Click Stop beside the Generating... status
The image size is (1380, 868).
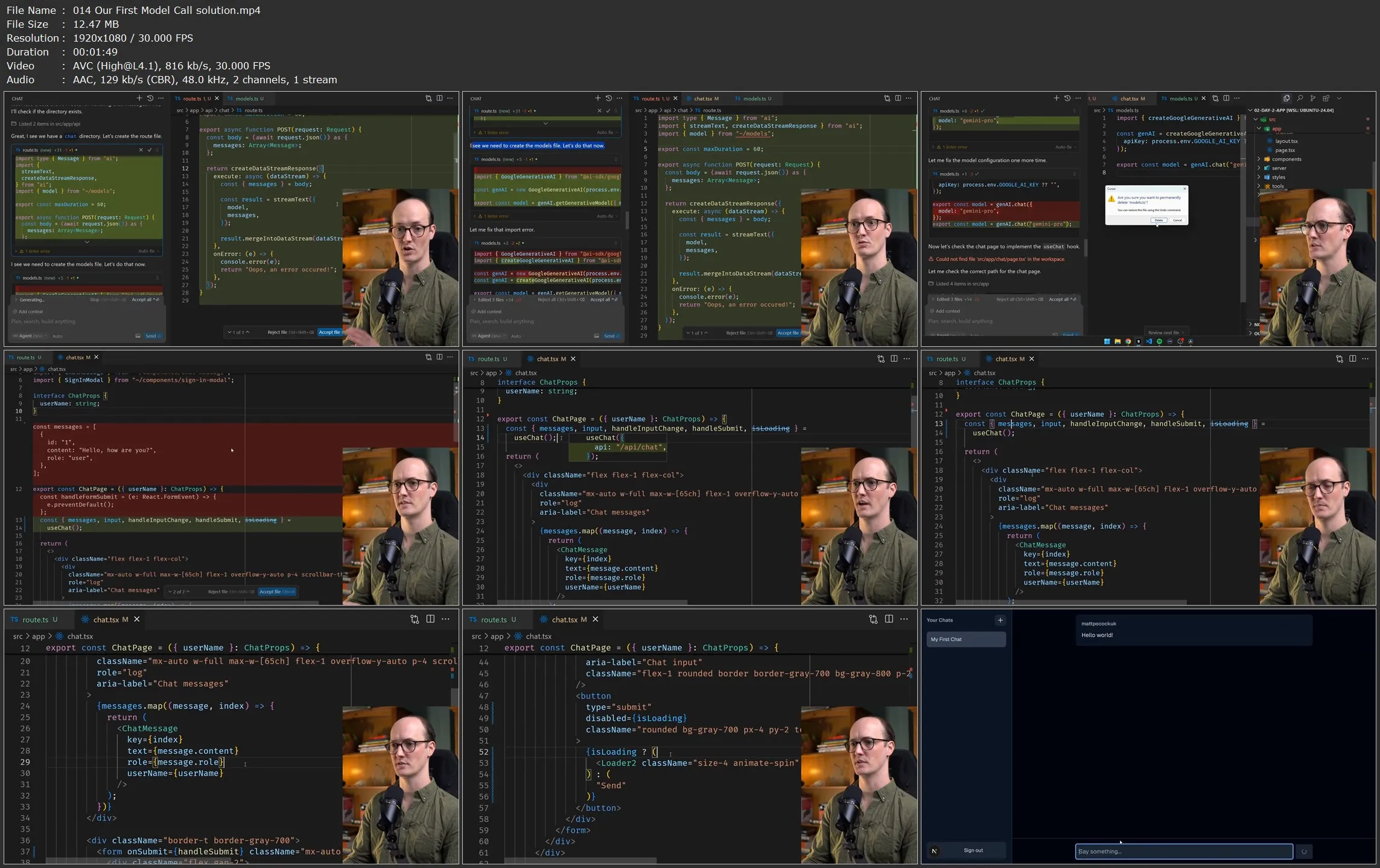pyautogui.click(x=108, y=300)
